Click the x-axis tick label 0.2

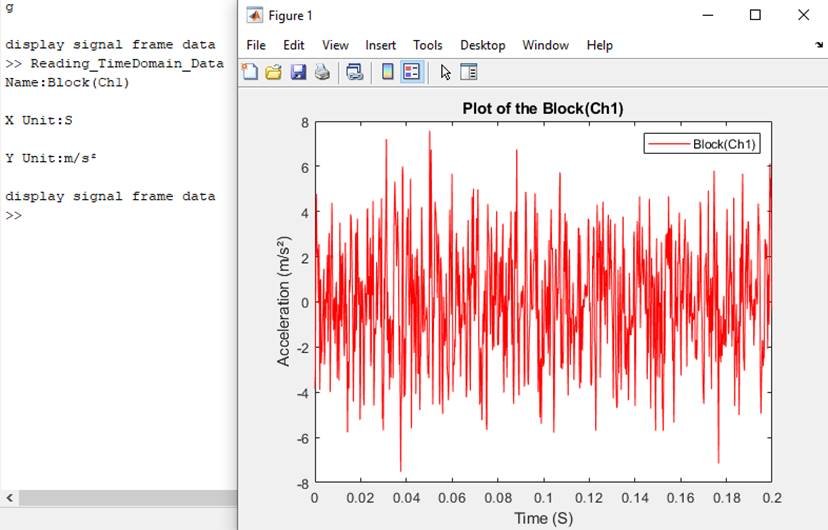tap(771, 498)
